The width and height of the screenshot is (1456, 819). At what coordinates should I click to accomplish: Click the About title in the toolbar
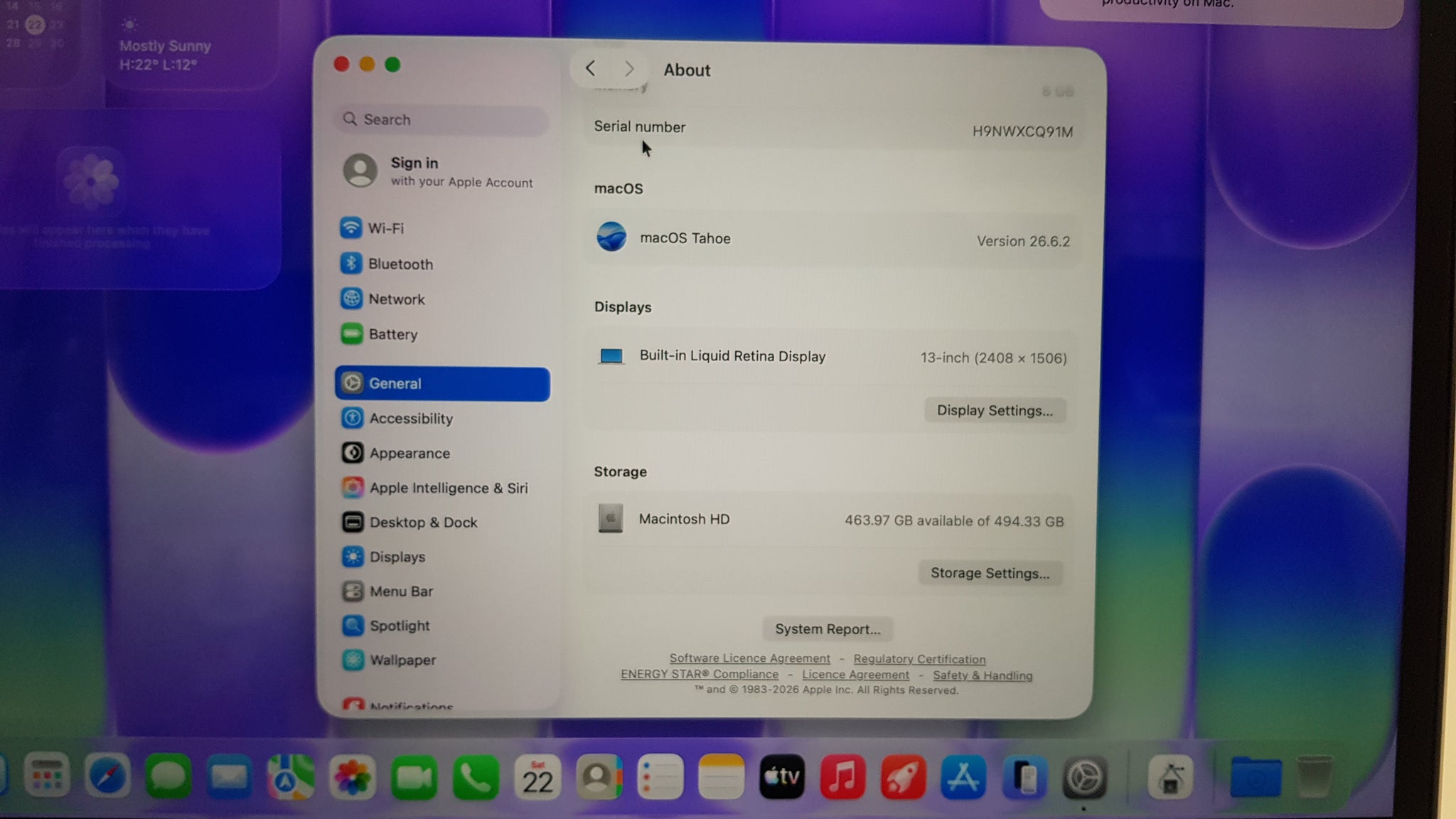[687, 70]
